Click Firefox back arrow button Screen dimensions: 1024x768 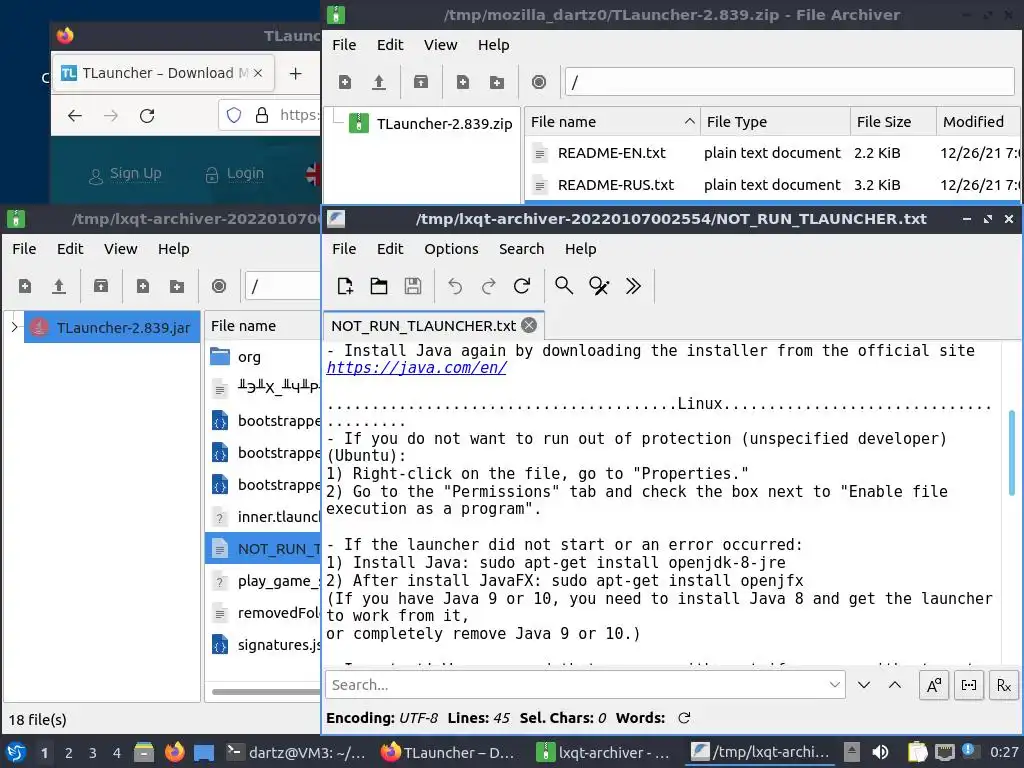coord(74,116)
